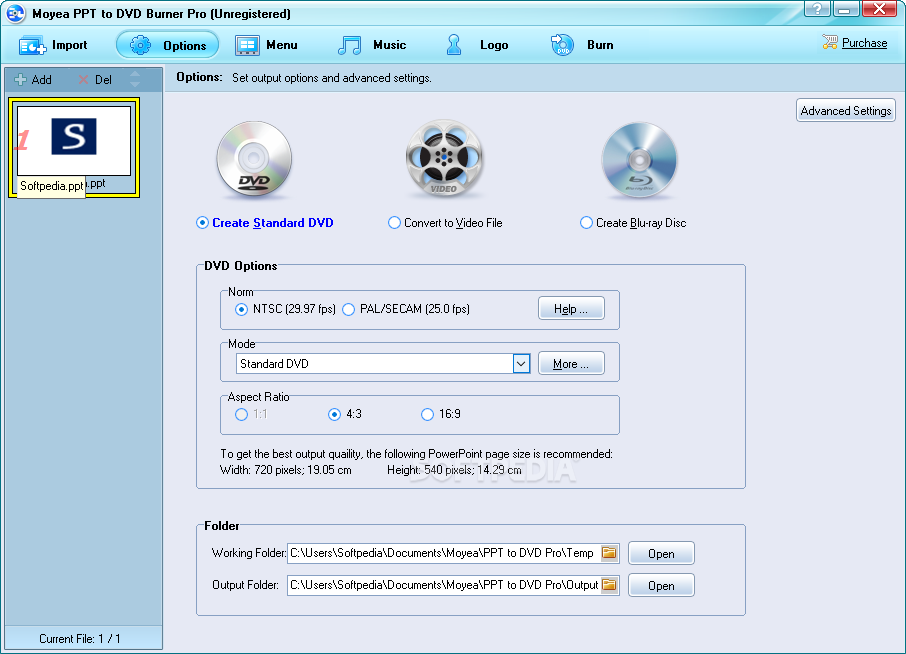Choose PAL/SECAM (25.0 fps) norm
The width and height of the screenshot is (906, 654).
(x=406, y=309)
